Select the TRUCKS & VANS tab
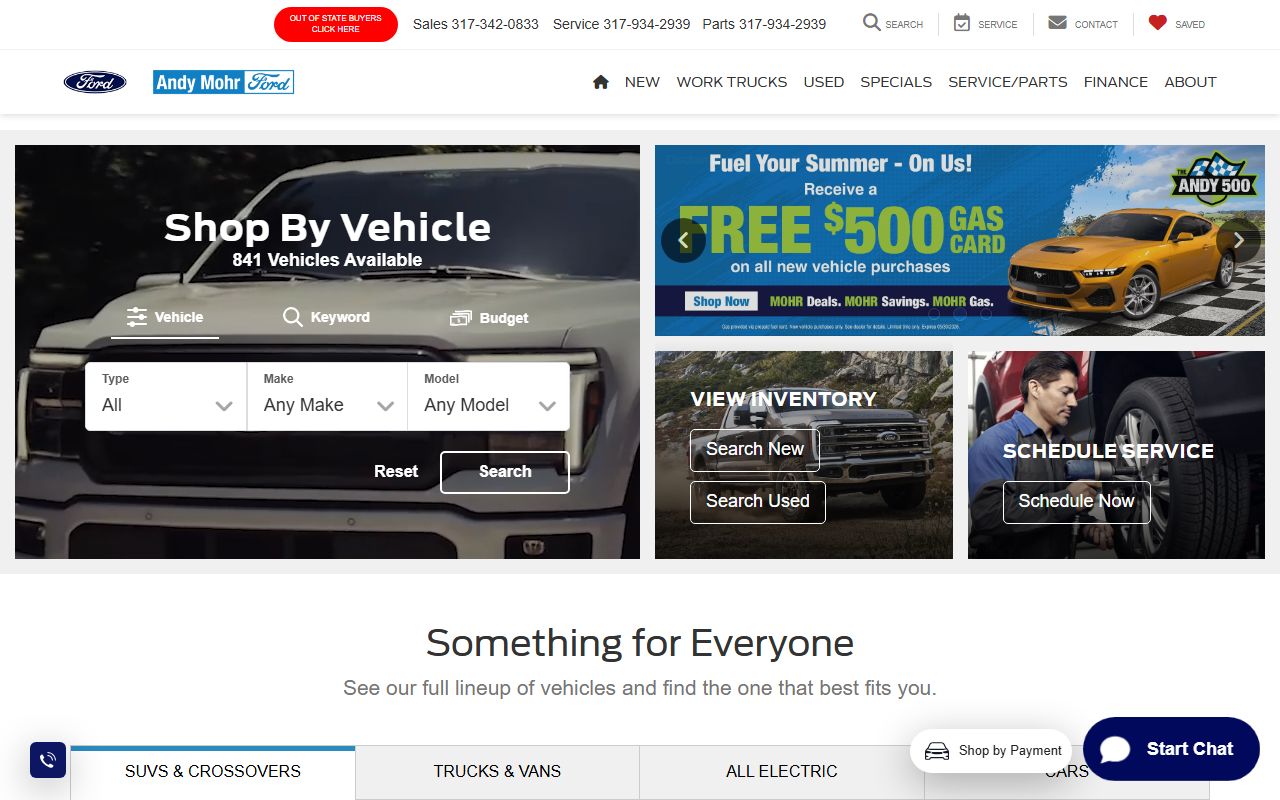The height and width of the screenshot is (800, 1280). pyautogui.click(x=497, y=772)
